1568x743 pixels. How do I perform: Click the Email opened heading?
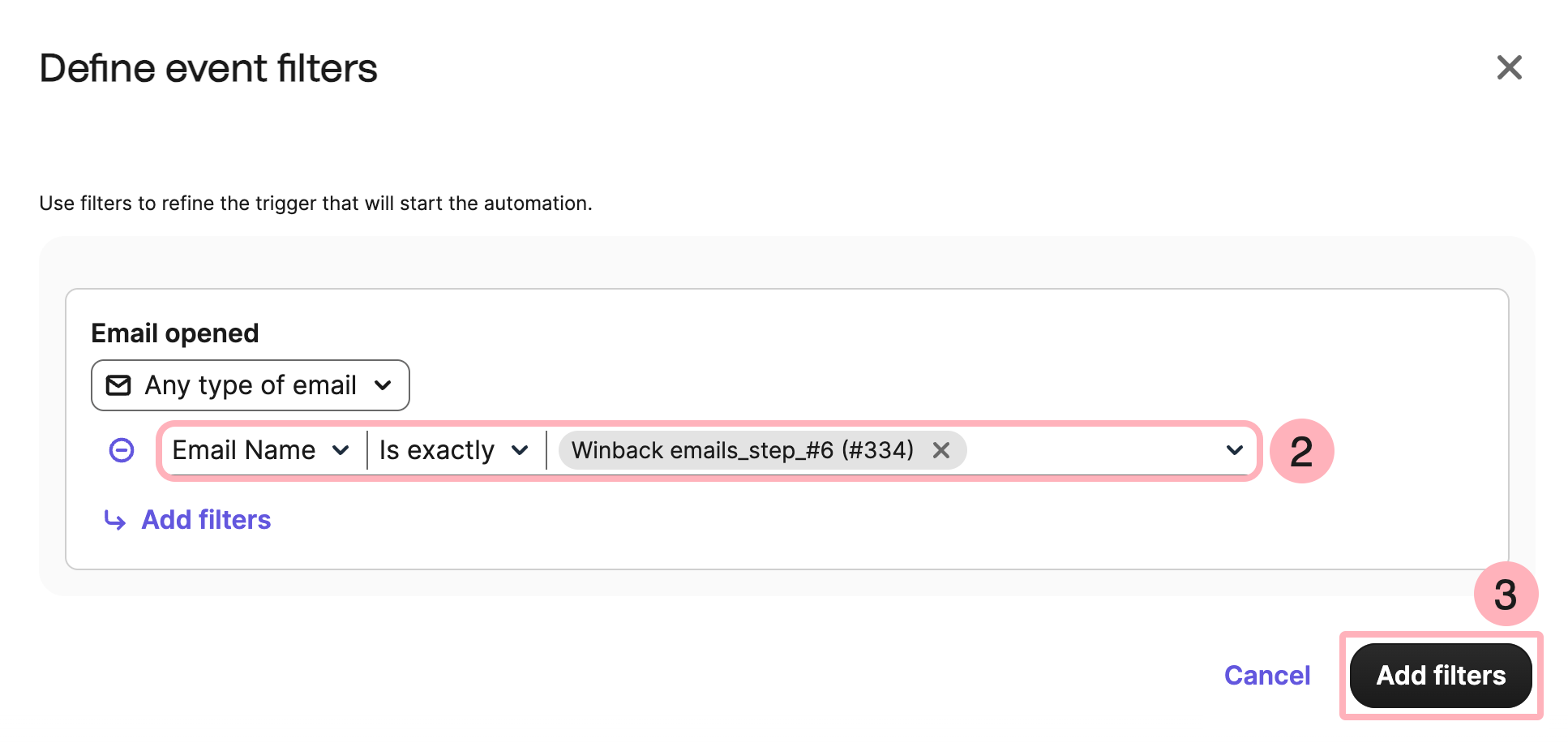point(175,333)
